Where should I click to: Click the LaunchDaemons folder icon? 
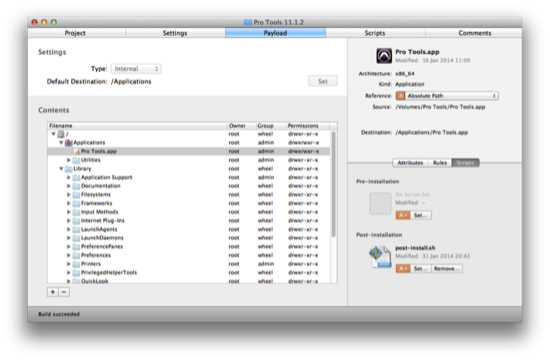[76, 238]
